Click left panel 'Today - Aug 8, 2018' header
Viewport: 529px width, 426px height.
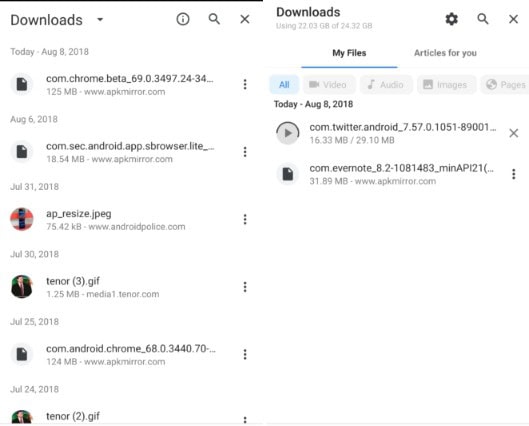[x=49, y=52]
